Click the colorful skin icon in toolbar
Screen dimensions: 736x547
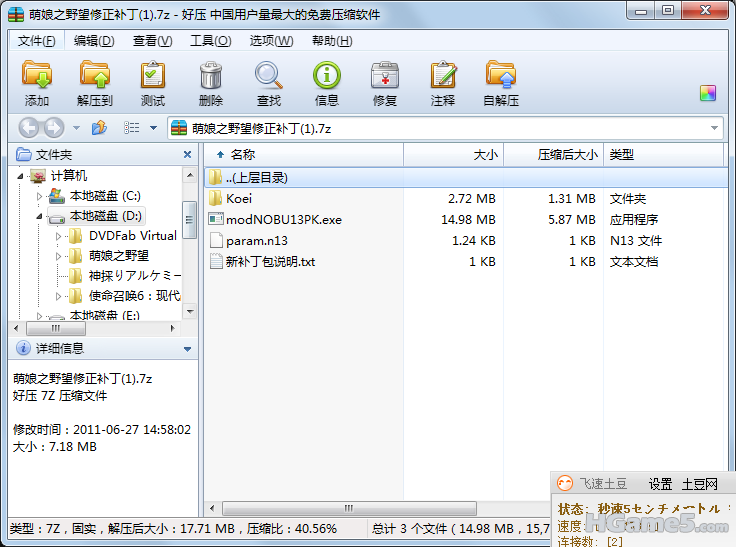(x=707, y=93)
